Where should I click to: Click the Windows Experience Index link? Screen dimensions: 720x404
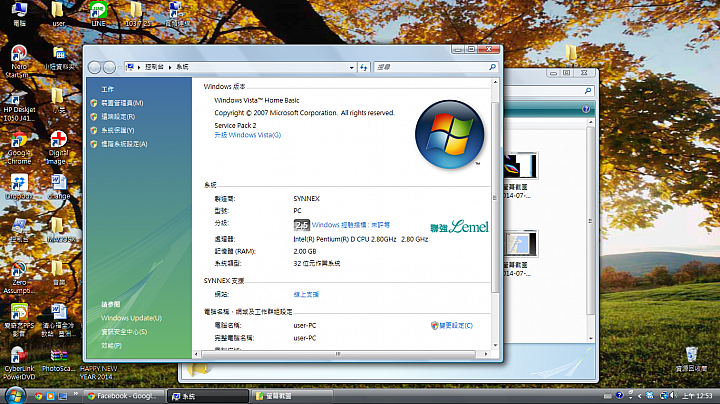click(351, 225)
